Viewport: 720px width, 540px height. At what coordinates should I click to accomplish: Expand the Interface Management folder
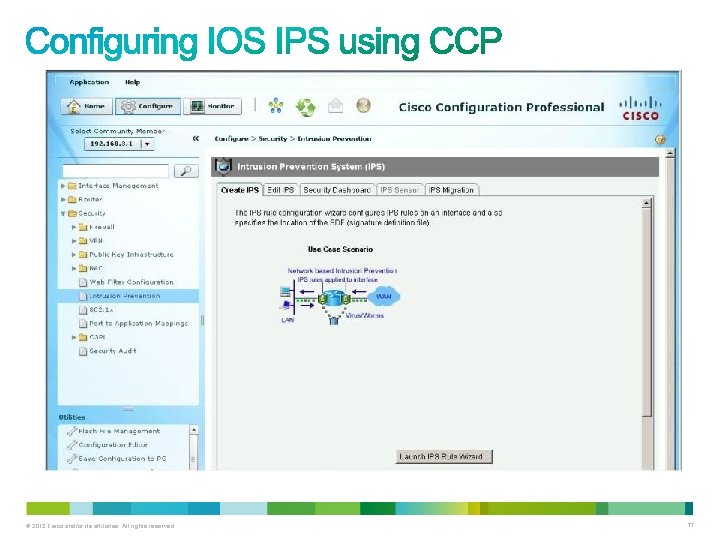(x=63, y=186)
